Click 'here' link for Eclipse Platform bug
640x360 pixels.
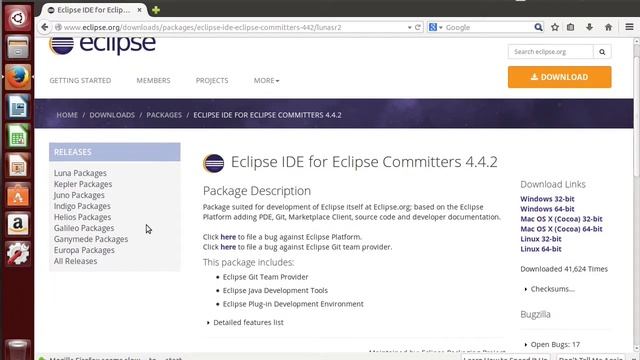(228, 237)
